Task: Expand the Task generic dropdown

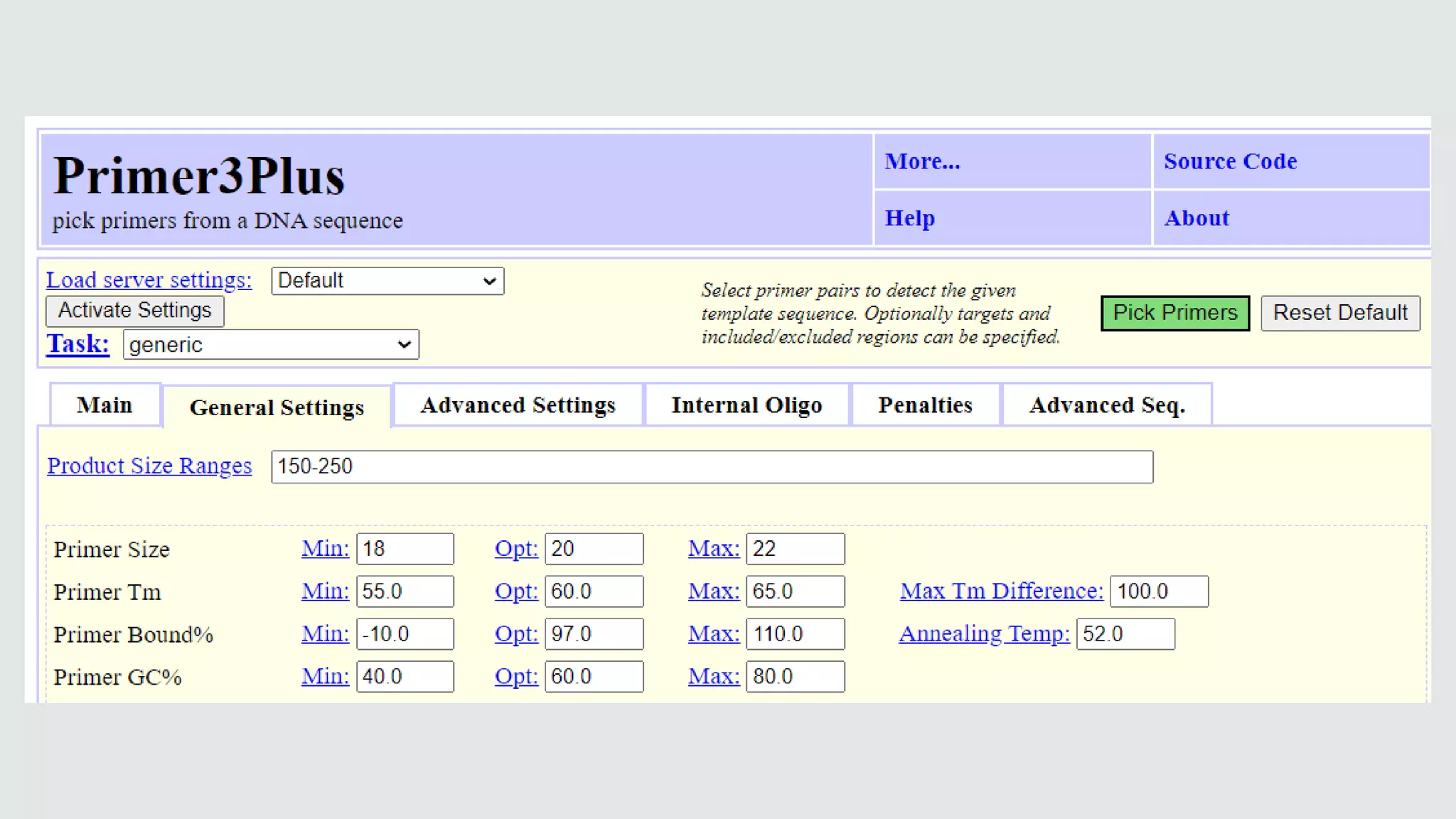Action: point(270,345)
